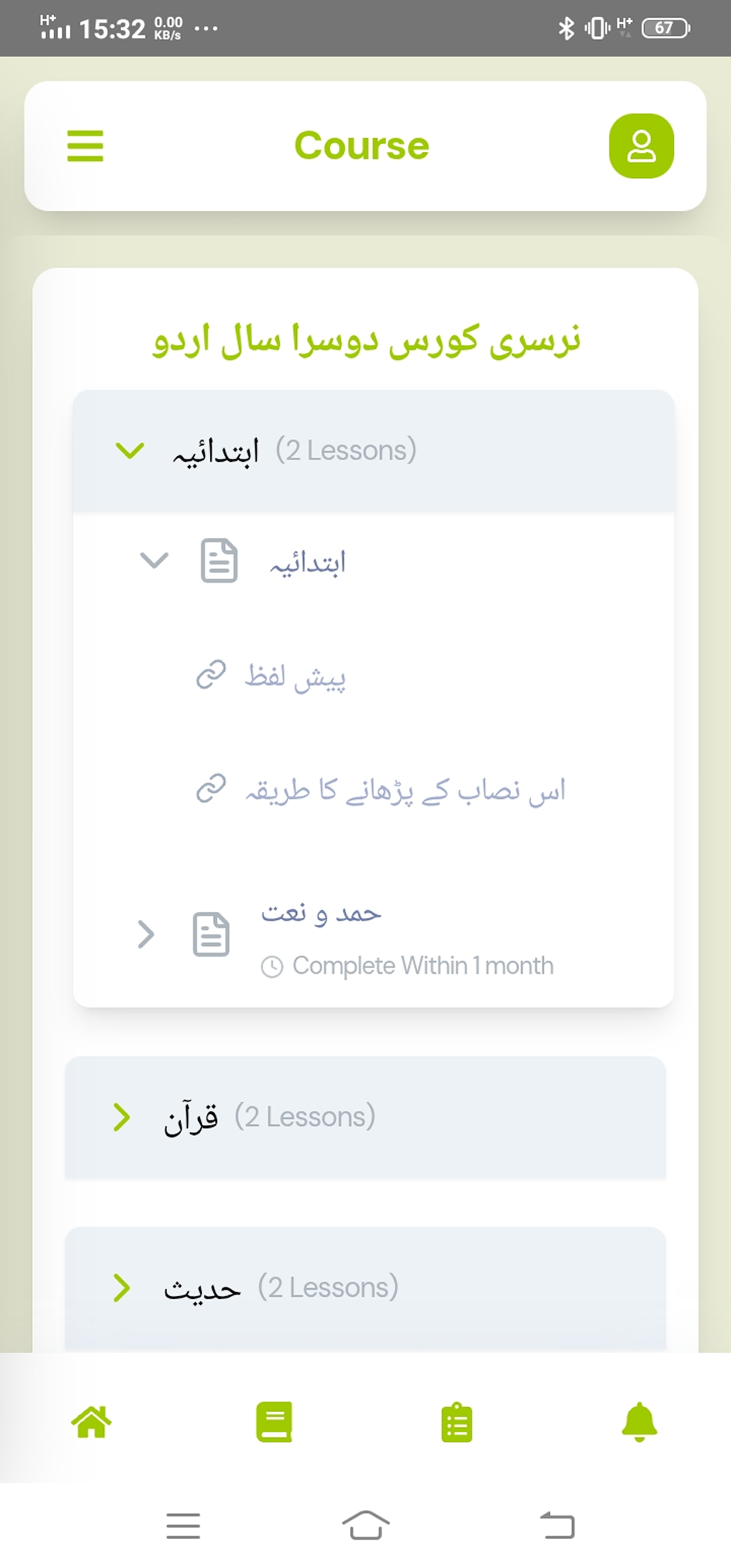Expand the قرآن section
This screenshot has height=1568, width=731.
(x=121, y=1117)
